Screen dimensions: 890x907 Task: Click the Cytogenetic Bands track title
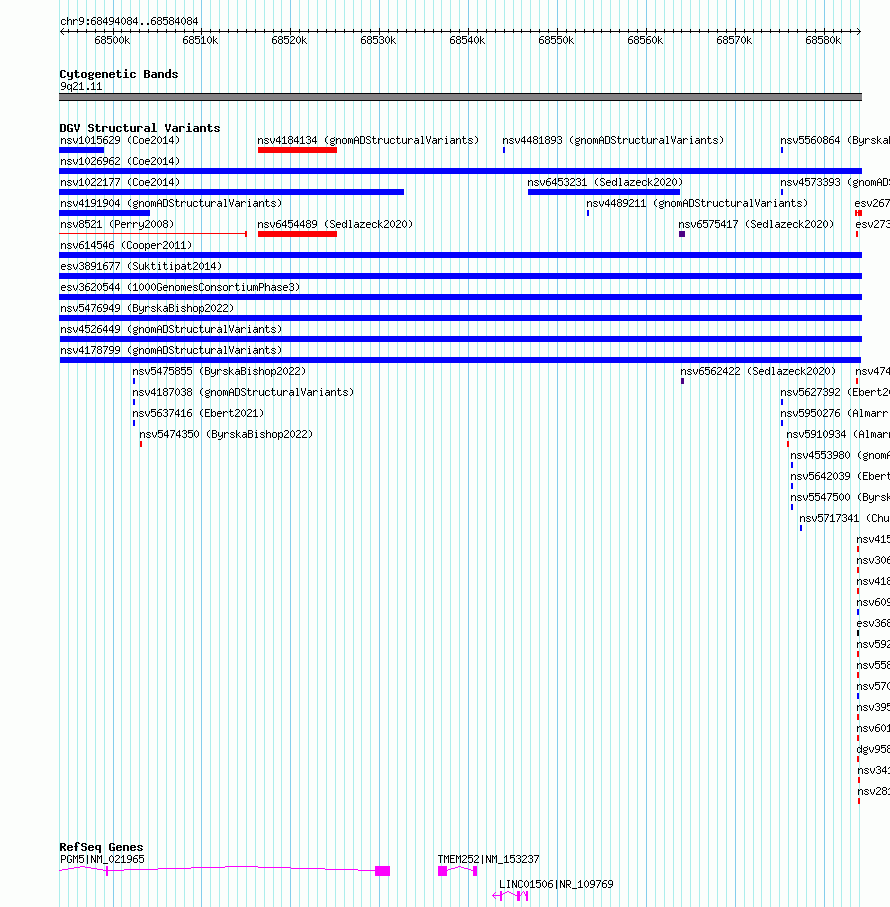tap(119, 74)
